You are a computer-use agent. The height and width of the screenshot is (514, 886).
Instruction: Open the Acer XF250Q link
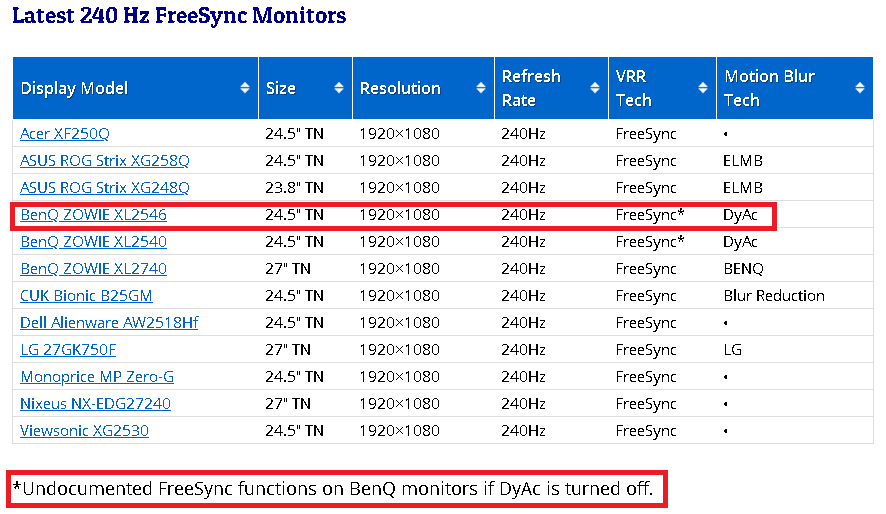click(65, 133)
